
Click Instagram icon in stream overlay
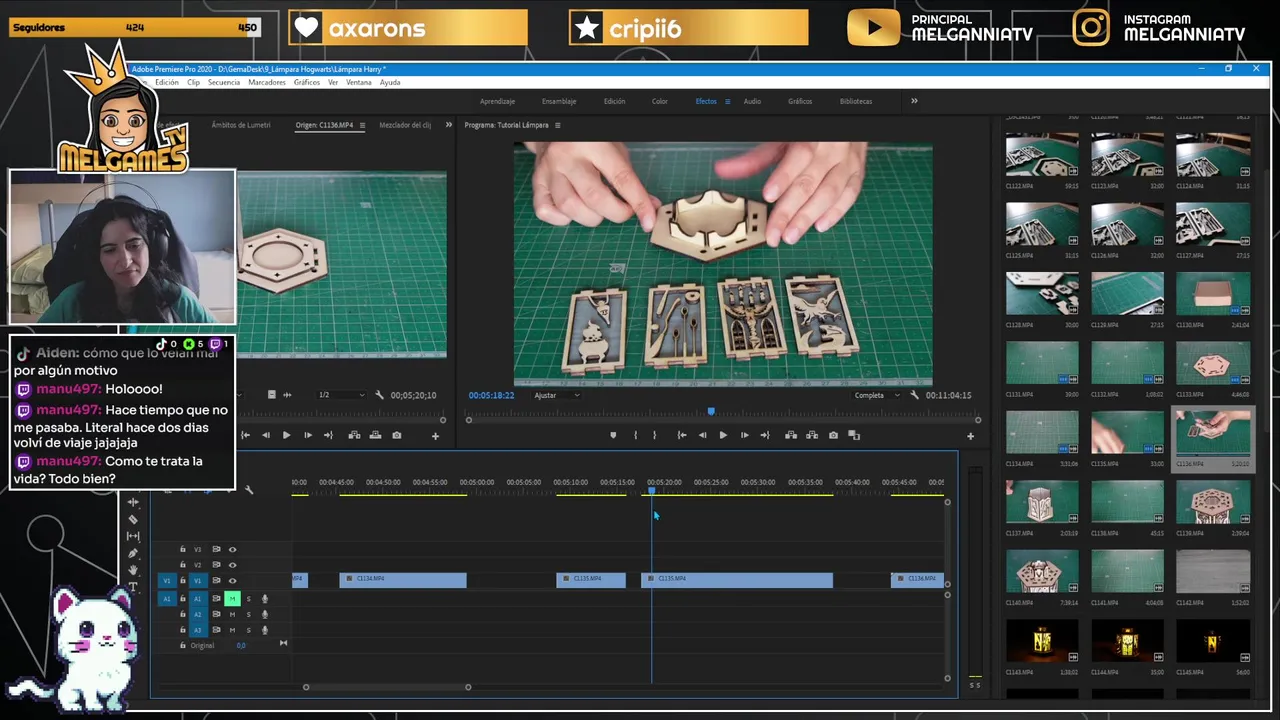click(x=1091, y=28)
